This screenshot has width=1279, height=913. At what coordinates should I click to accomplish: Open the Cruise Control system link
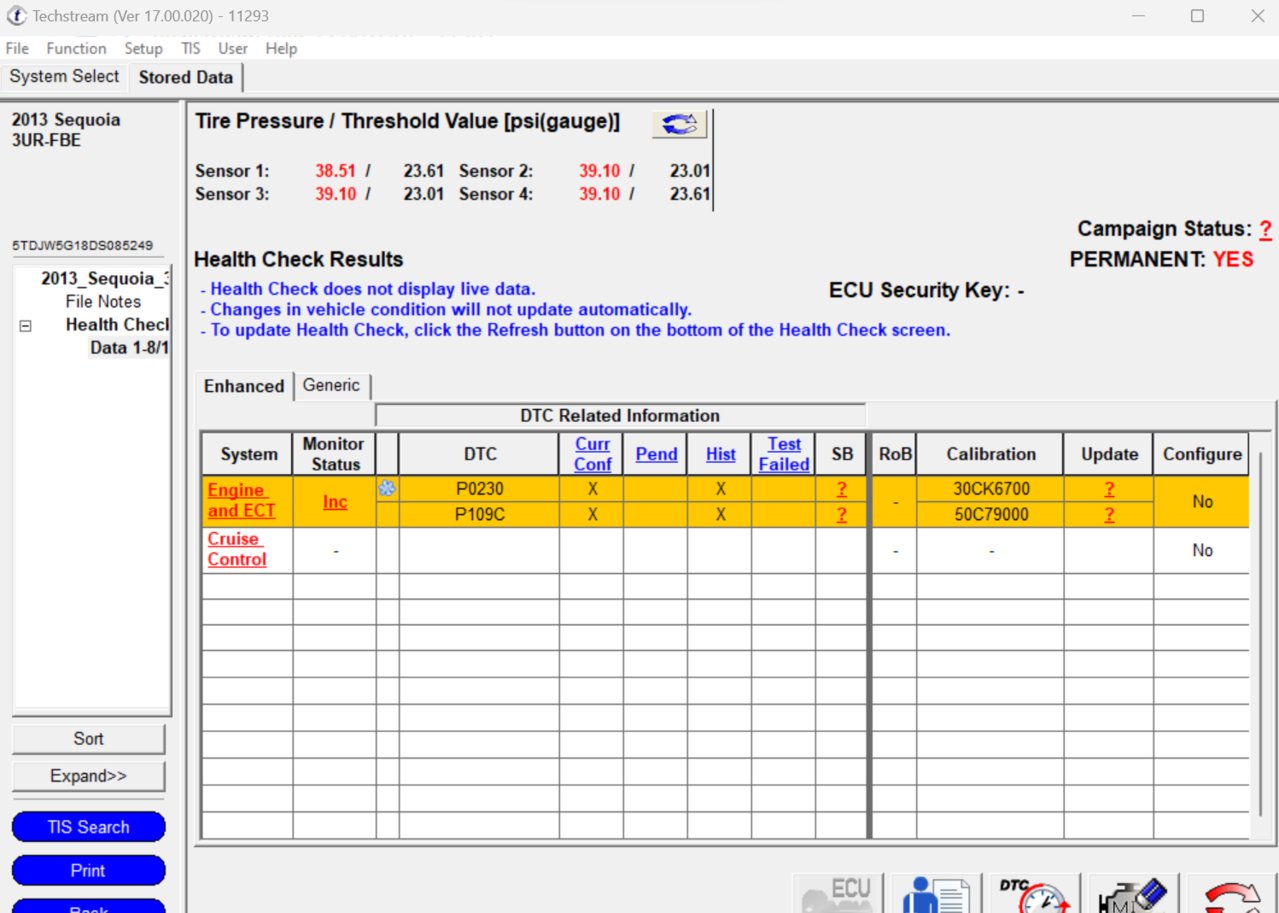237,549
